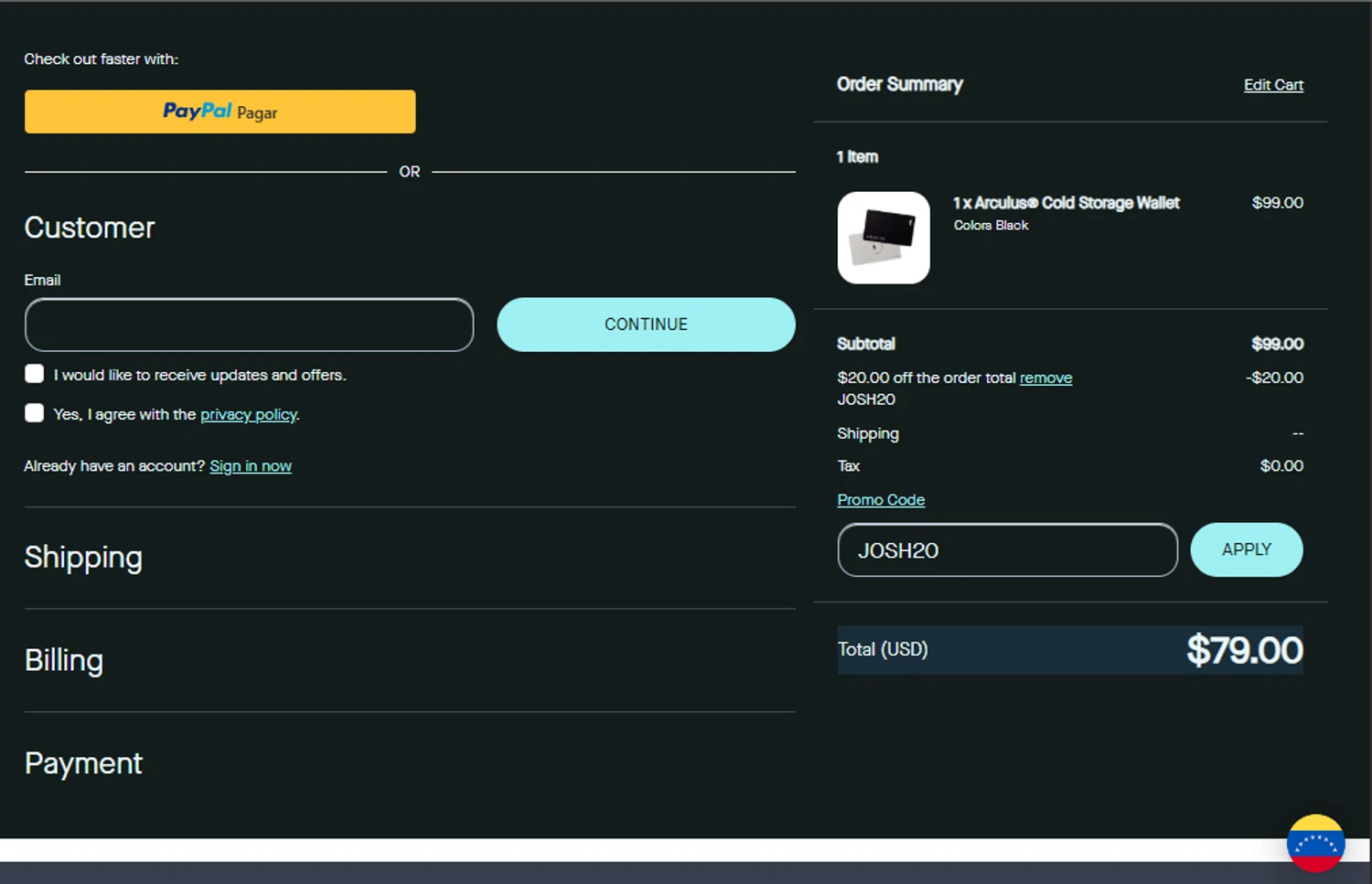Open the Edit Cart link
1372x884 pixels.
click(1273, 85)
